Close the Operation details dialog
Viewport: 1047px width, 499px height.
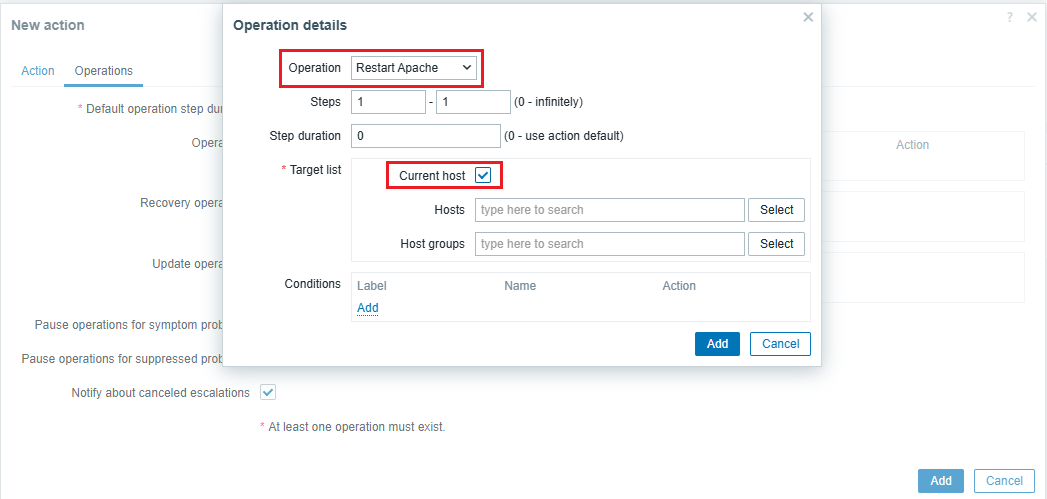(x=808, y=17)
